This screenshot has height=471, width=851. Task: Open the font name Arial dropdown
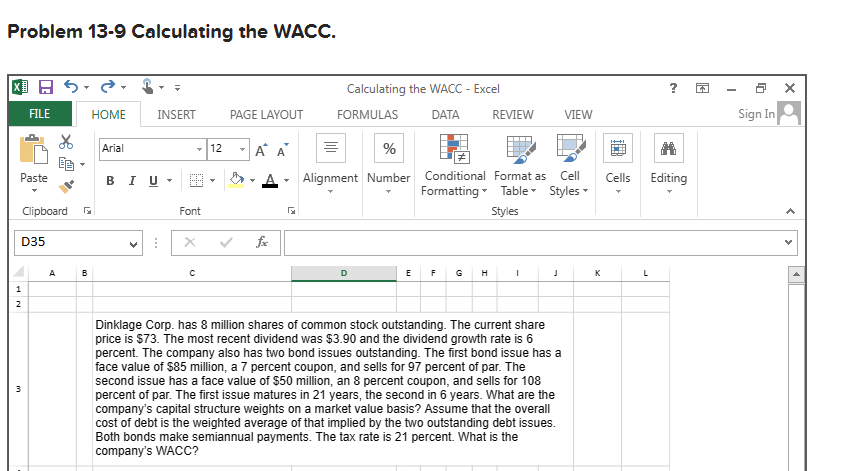[x=199, y=149]
